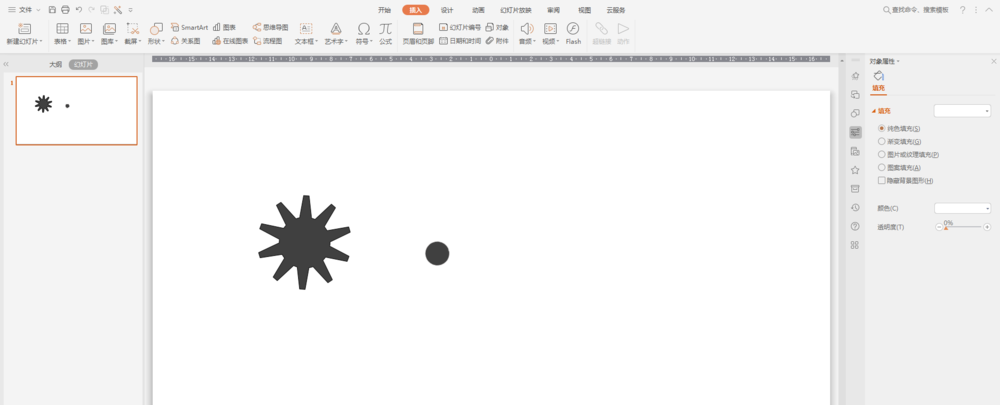Click the 公式 pi formula icon
The width and height of the screenshot is (1000, 405).
point(385,29)
